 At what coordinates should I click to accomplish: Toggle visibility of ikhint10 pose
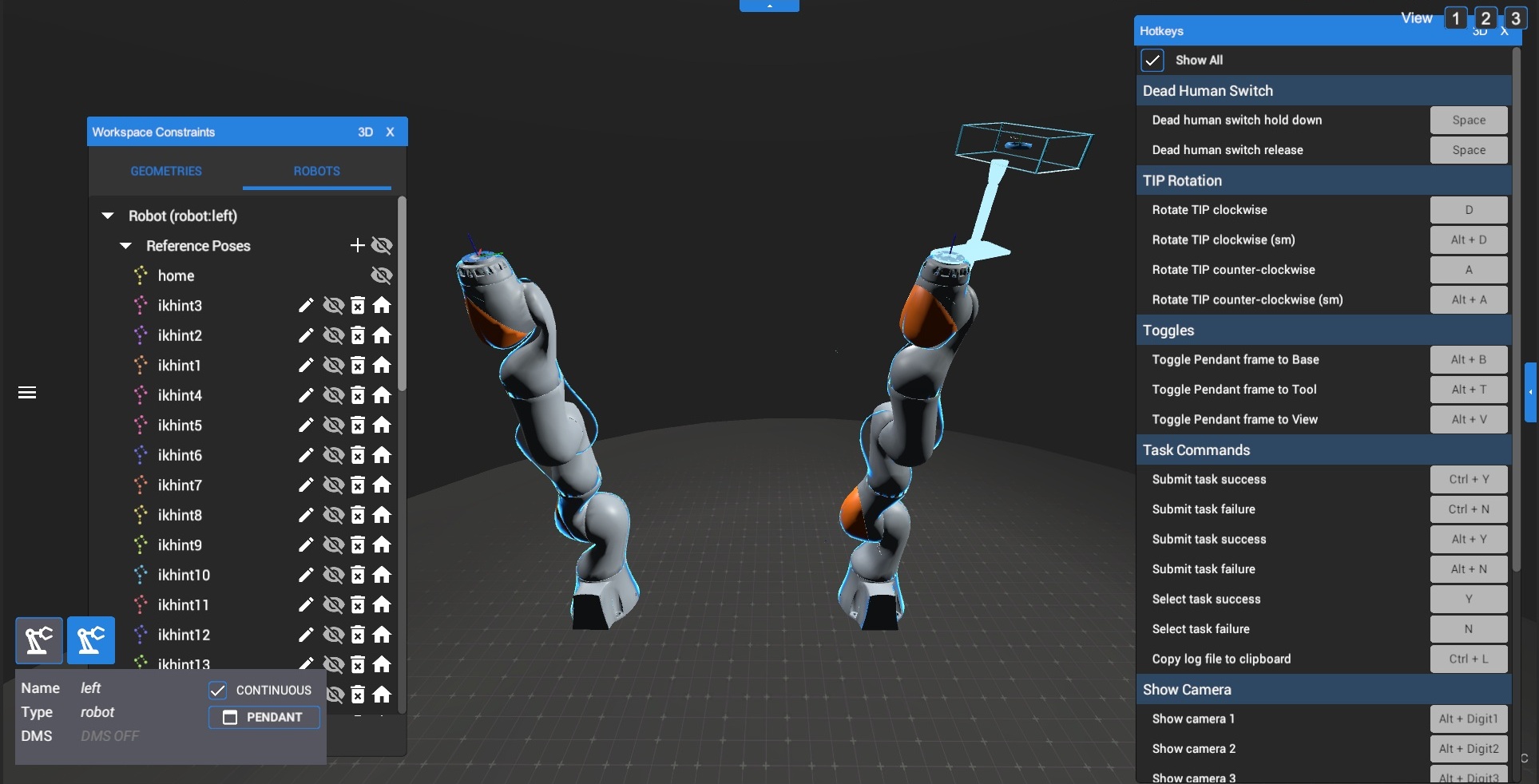[333, 575]
